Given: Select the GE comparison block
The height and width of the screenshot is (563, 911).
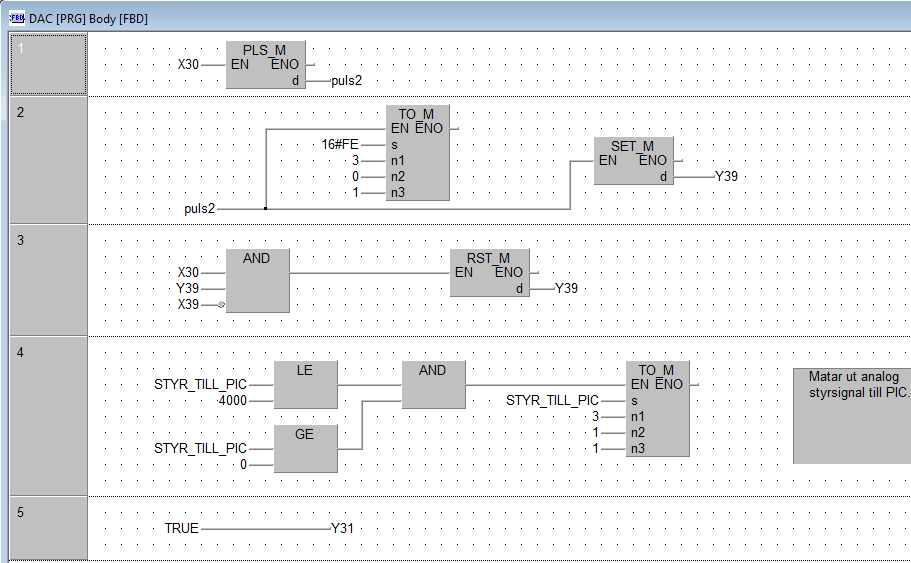Looking at the screenshot, I should coord(305,447).
